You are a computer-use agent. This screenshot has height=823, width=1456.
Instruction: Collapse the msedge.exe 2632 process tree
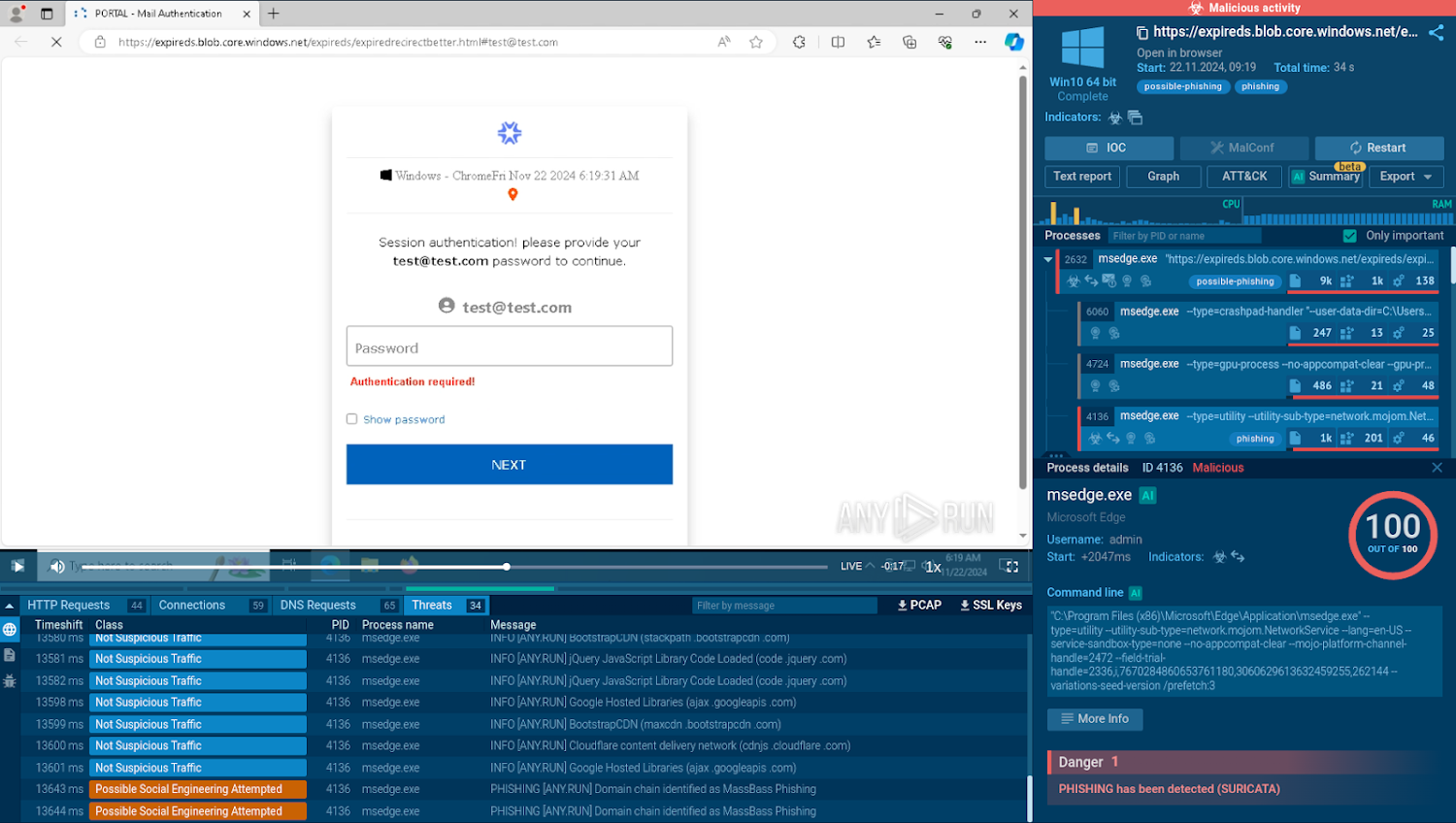(1048, 259)
